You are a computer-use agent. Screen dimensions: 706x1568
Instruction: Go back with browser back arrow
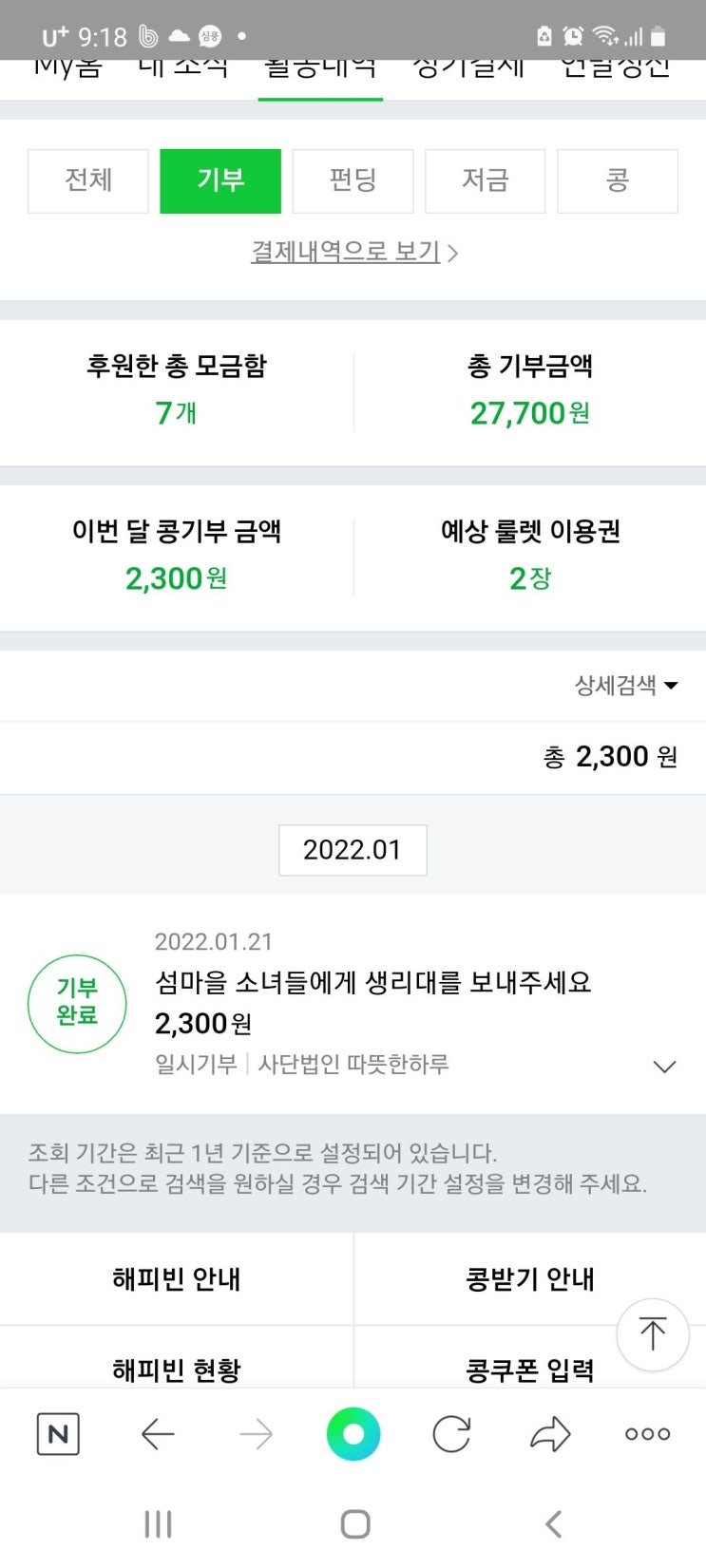158,1433
